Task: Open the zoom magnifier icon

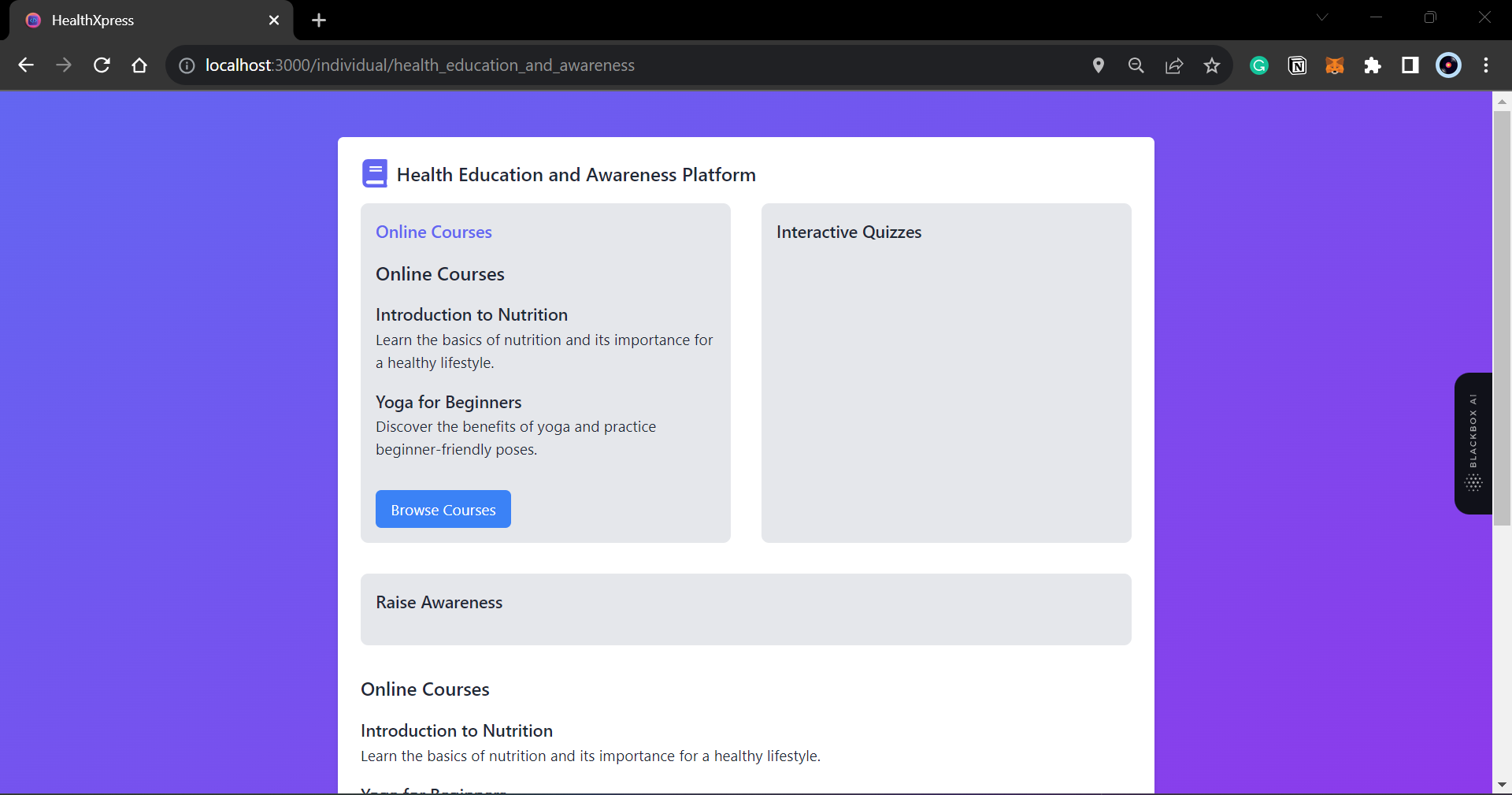Action: [x=1136, y=65]
